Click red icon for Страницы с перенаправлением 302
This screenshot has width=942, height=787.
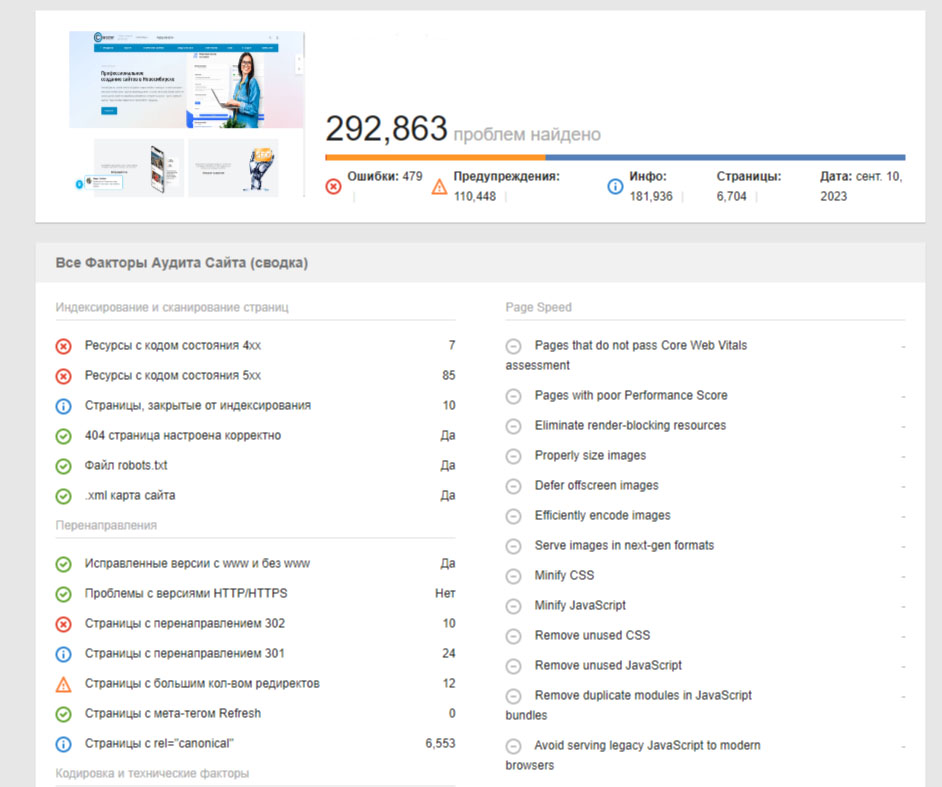pyautogui.click(x=64, y=624)
